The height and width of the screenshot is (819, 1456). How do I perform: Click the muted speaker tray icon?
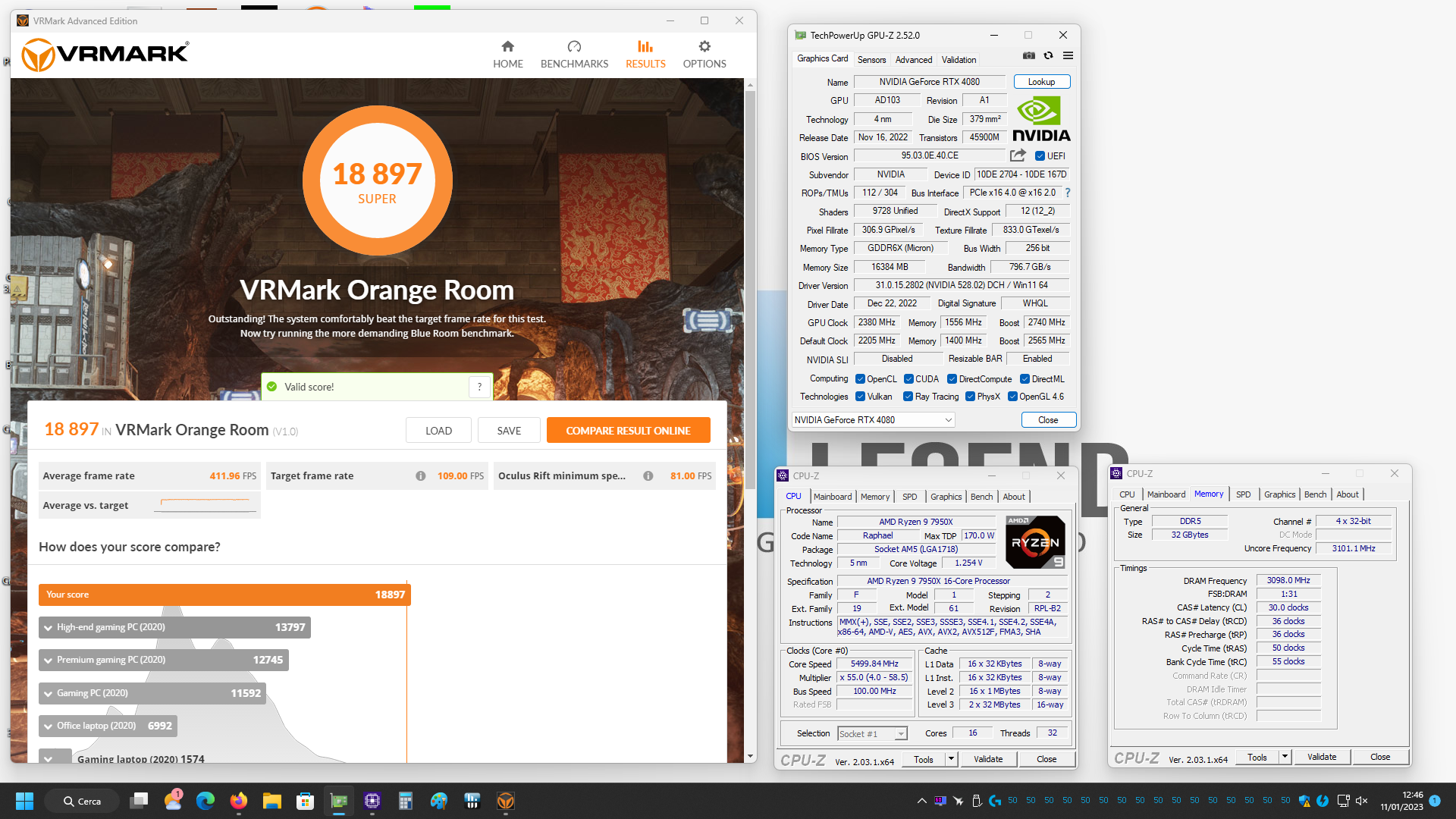pos(1361,801)
